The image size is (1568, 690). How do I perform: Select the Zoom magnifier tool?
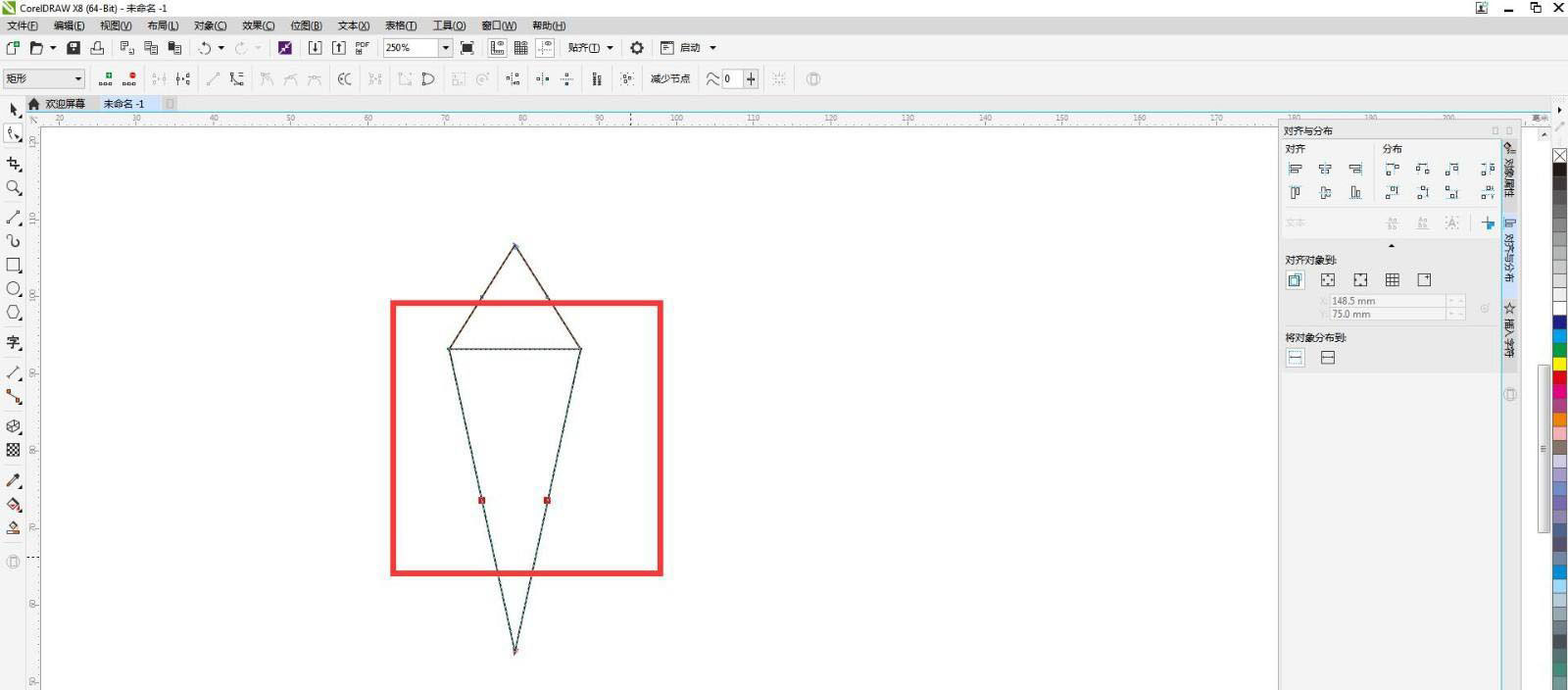click(14, 188)
